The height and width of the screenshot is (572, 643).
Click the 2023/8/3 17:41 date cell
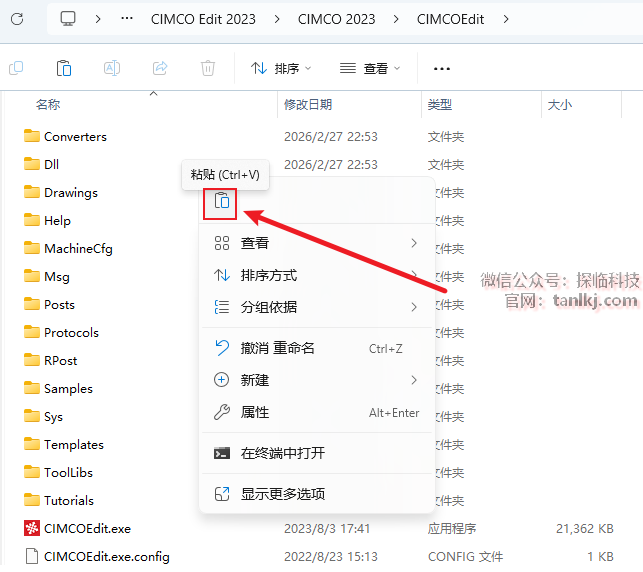tap(327, 529)
